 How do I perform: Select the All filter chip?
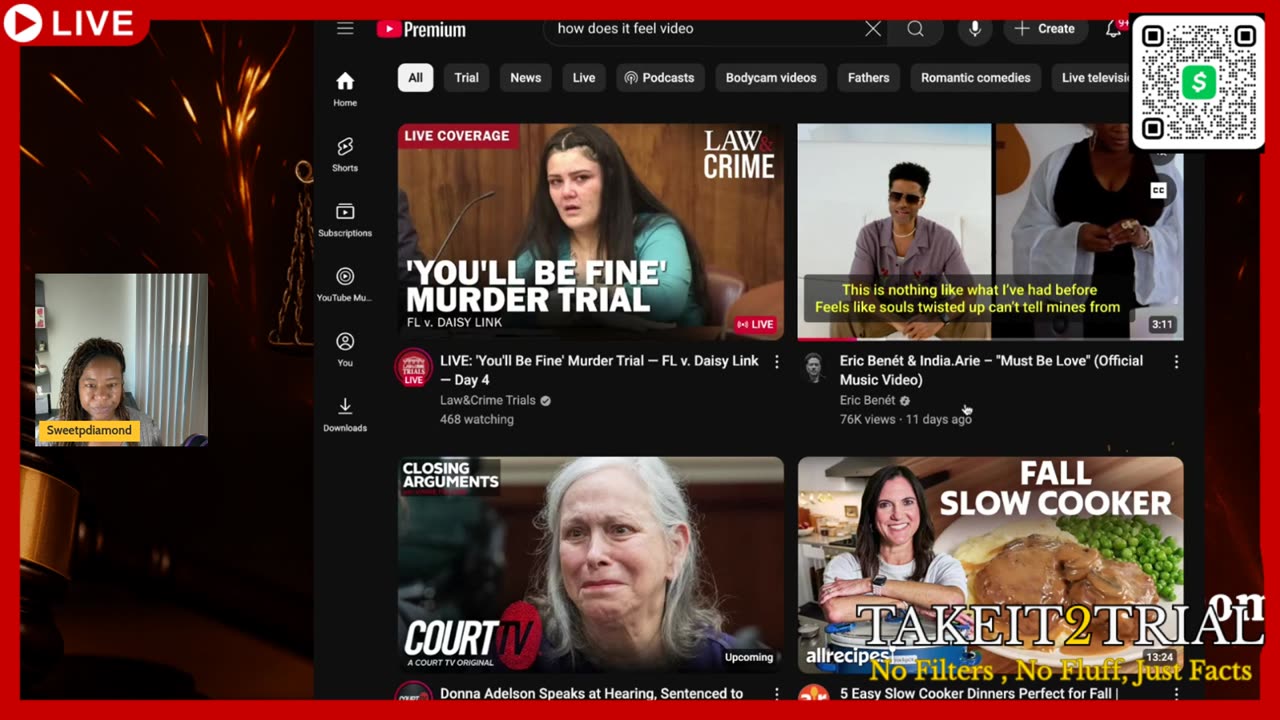coord(415,78)
